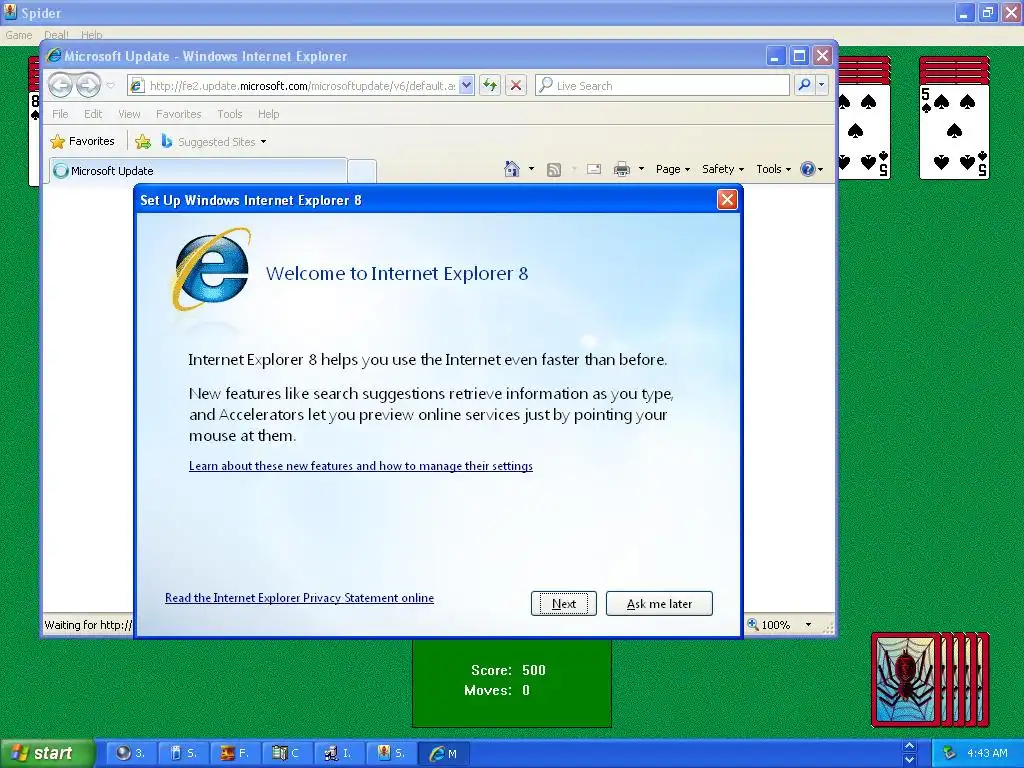Expand the Home button dropdown arrow
The height and width of the screenshot is (768, 1024).
[x=531, y=169]
